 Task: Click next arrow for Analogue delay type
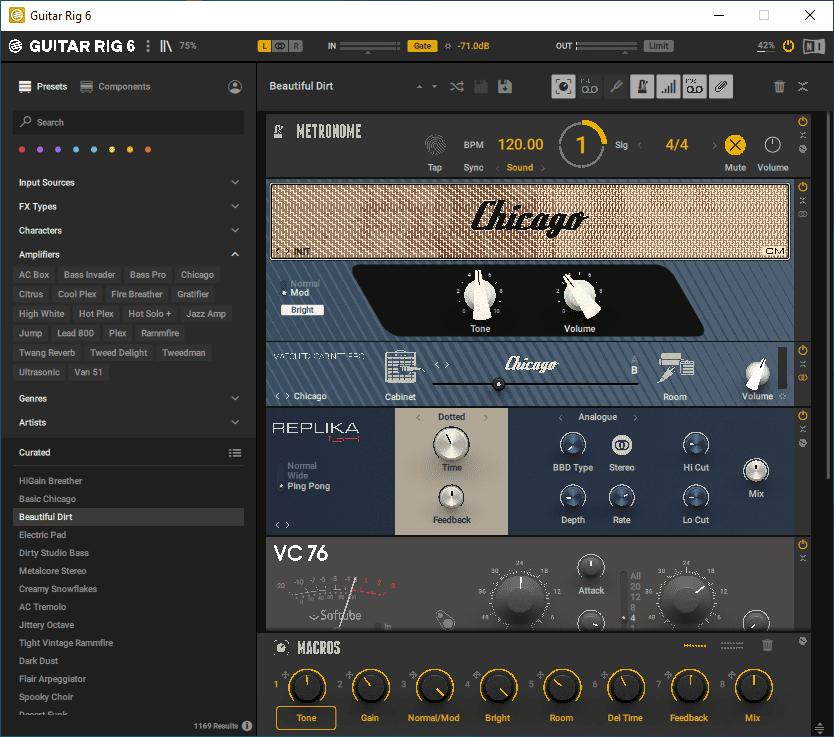click(635, 417)
